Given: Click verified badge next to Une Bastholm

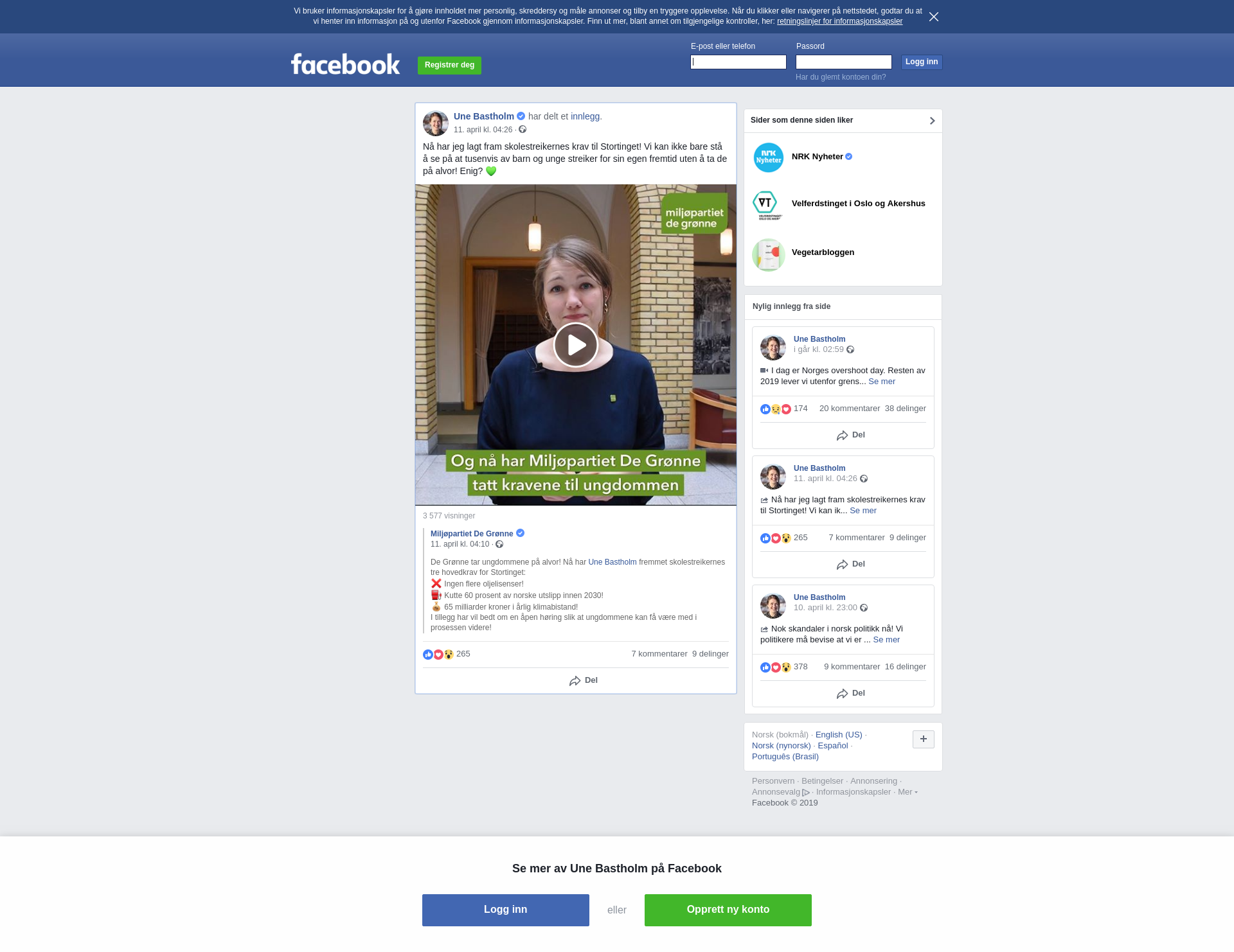Looking at the screenshot, I should click(521, 116).
